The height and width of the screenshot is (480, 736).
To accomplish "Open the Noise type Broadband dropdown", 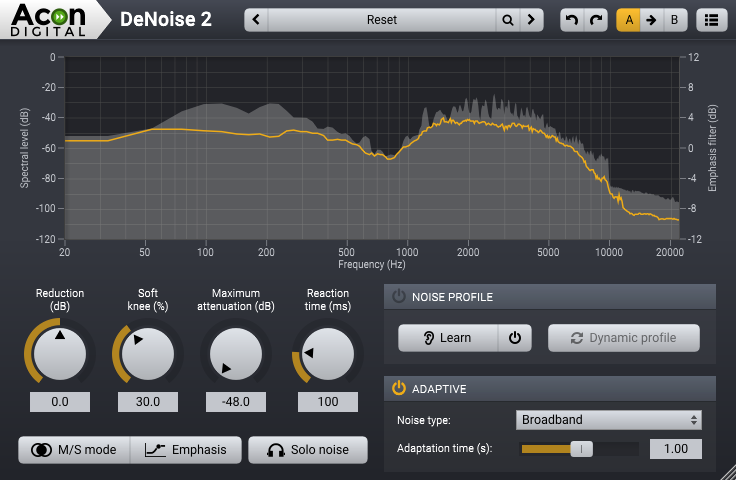I will 609,420.
